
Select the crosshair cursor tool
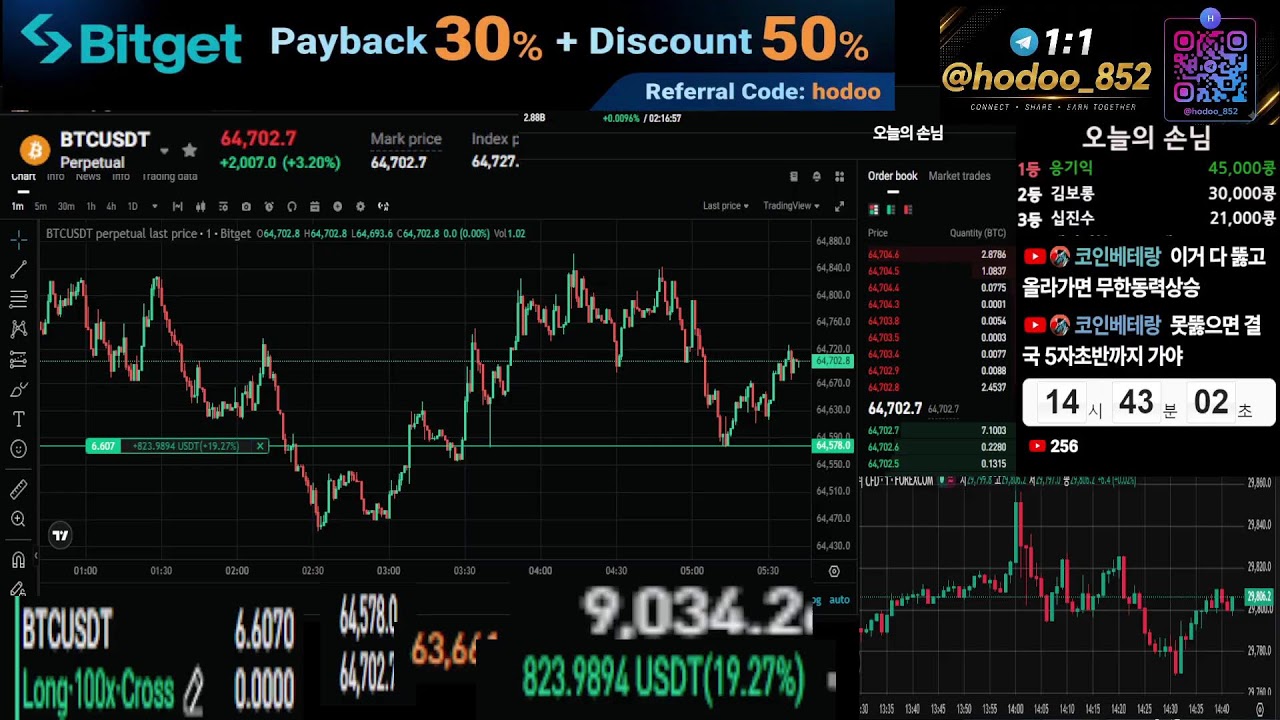coord(18,240)
